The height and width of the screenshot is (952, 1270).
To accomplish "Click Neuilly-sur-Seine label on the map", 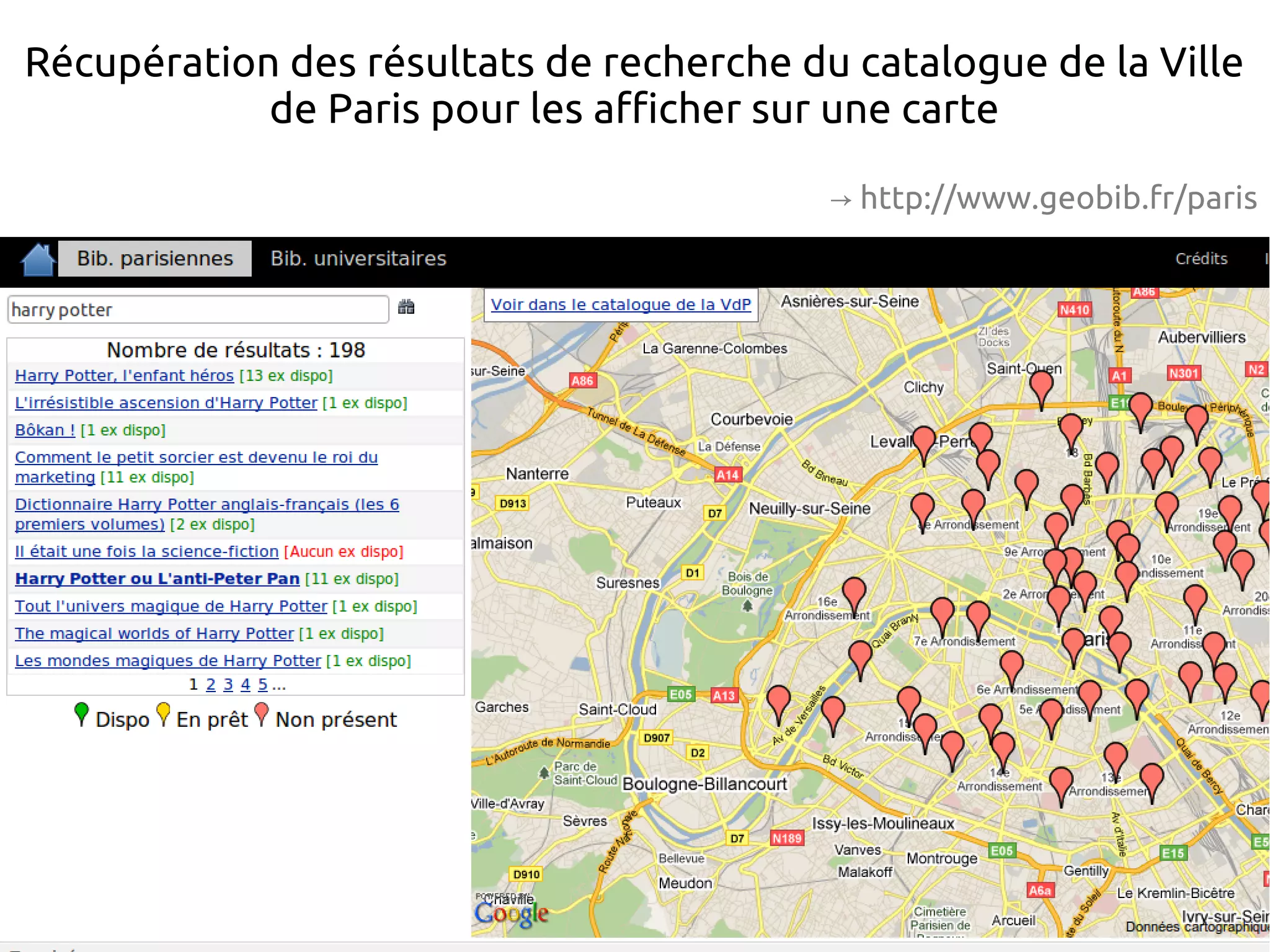I will (810, 509).
